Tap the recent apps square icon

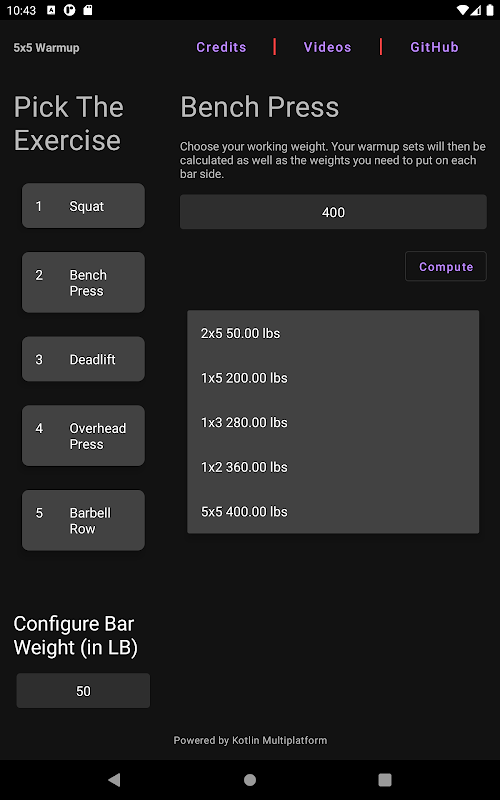[x=385, y=779]
